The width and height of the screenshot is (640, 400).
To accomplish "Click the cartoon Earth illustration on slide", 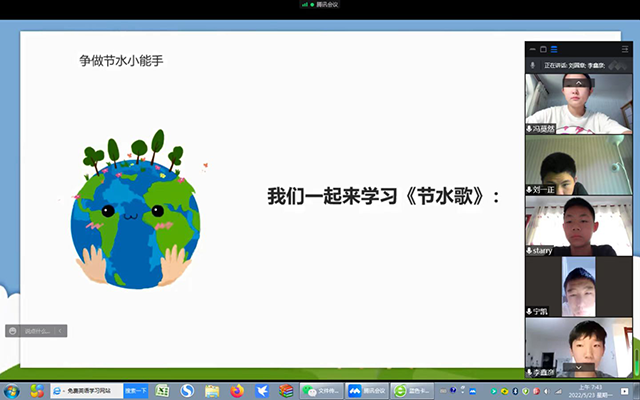I will (136, 209).
